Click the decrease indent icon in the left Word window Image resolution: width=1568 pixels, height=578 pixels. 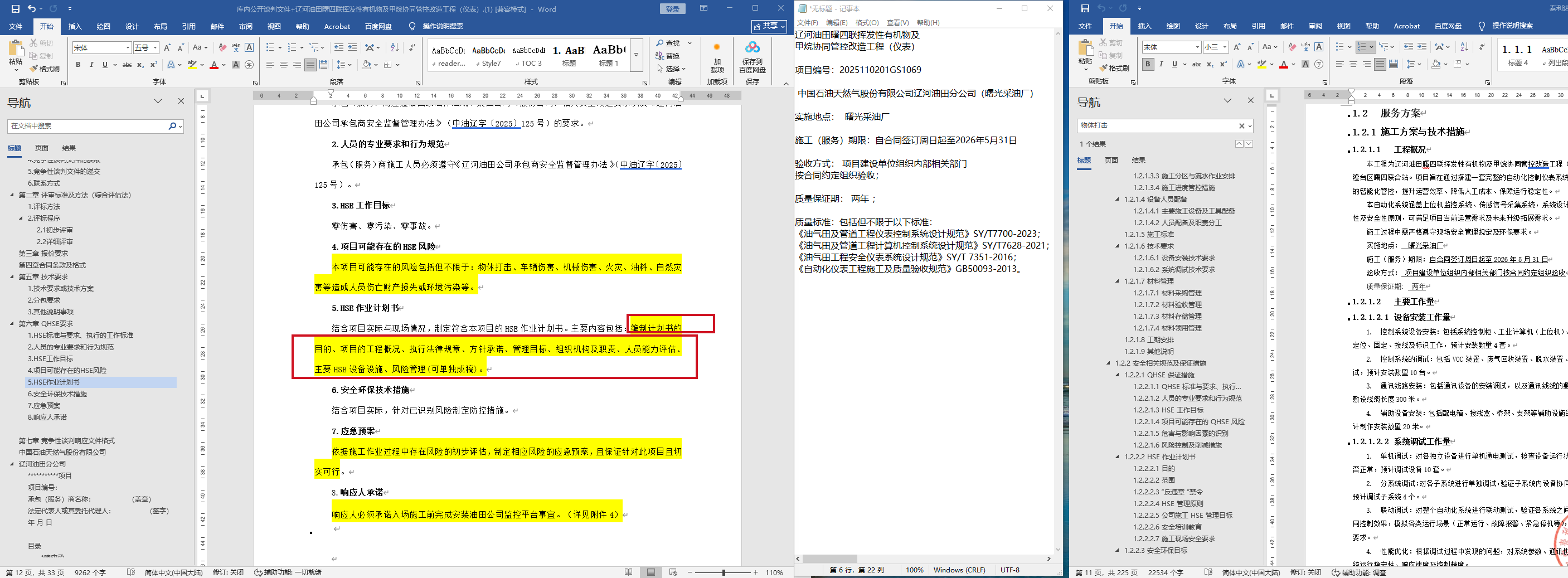click(x=338, y=47)
